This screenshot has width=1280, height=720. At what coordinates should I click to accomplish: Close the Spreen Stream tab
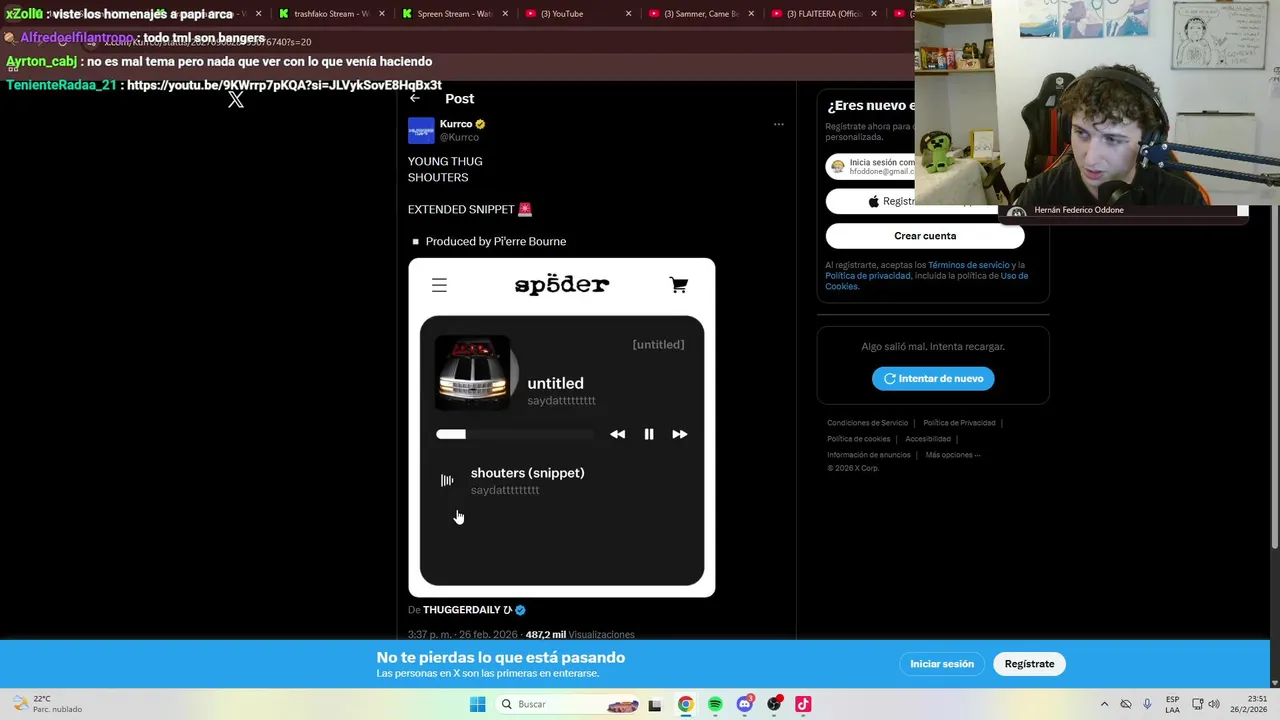point(505,14)
